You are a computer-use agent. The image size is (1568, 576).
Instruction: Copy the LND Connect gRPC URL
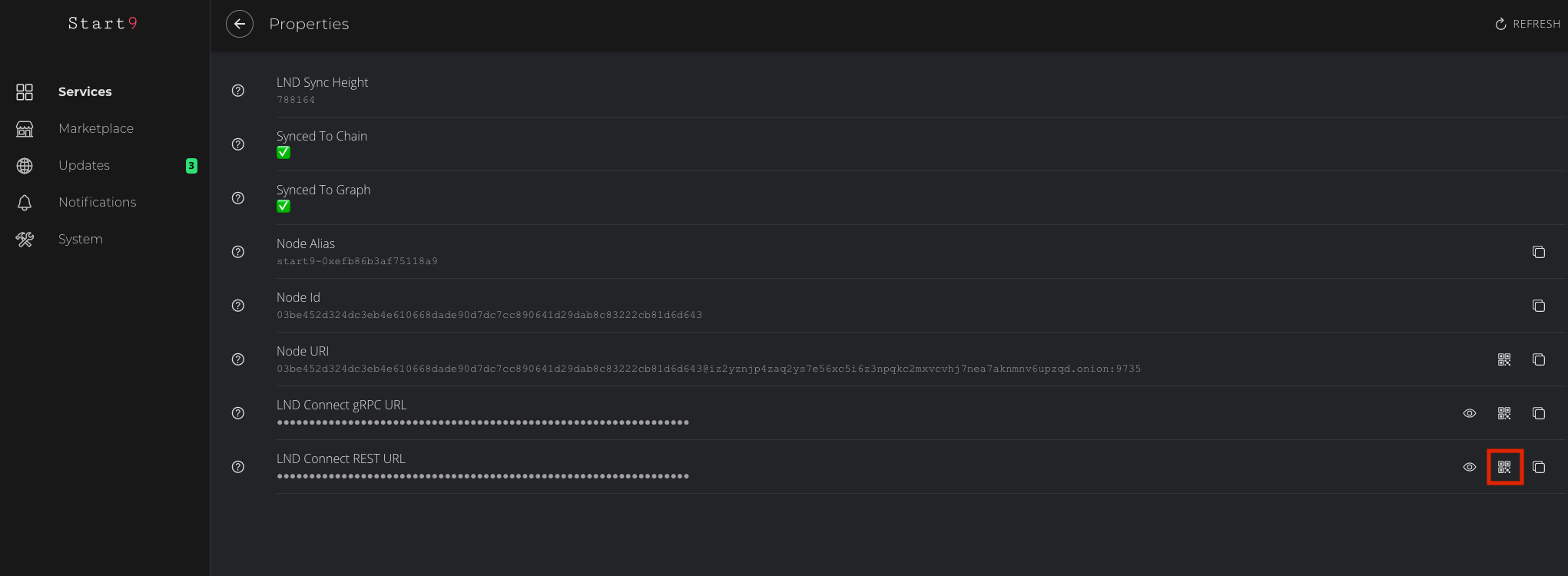pyautogui.click(x=1539, y=413)
